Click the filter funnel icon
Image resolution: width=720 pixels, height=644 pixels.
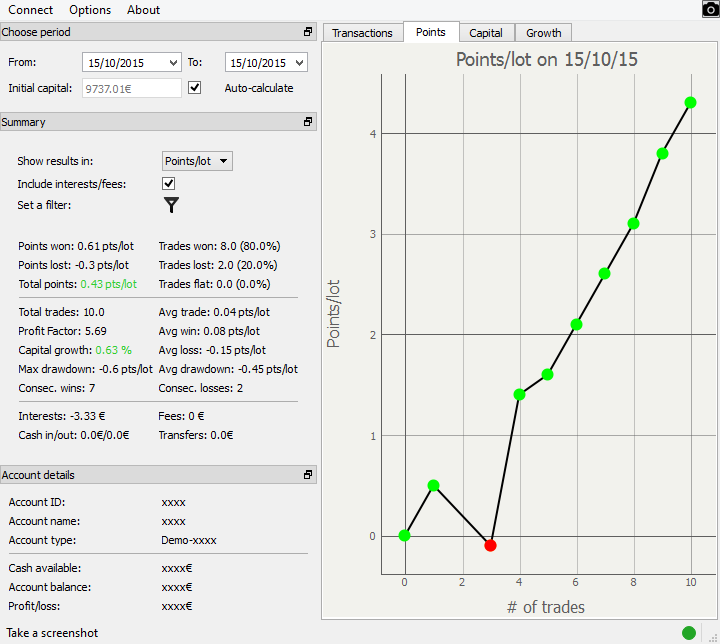[x=172, y=205]
